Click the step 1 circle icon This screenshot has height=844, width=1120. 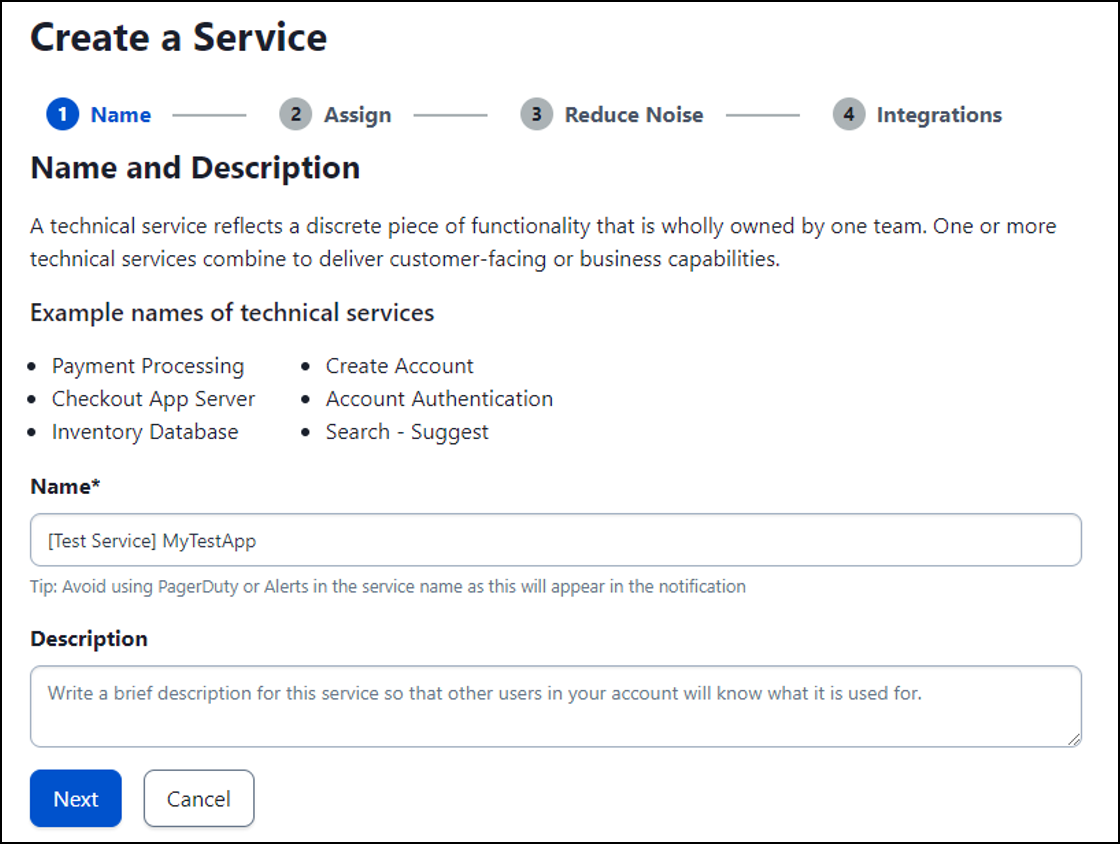62,115
